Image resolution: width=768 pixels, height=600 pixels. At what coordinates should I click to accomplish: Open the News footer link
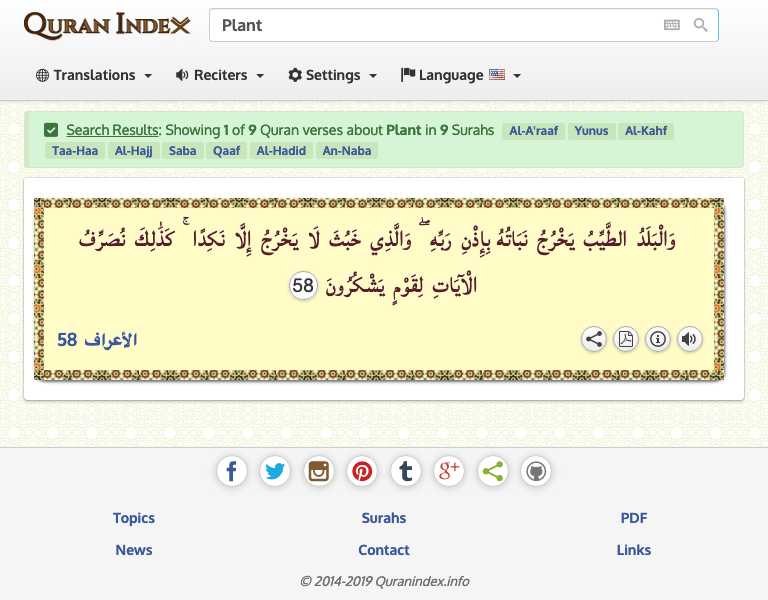(x=134, y=550)
